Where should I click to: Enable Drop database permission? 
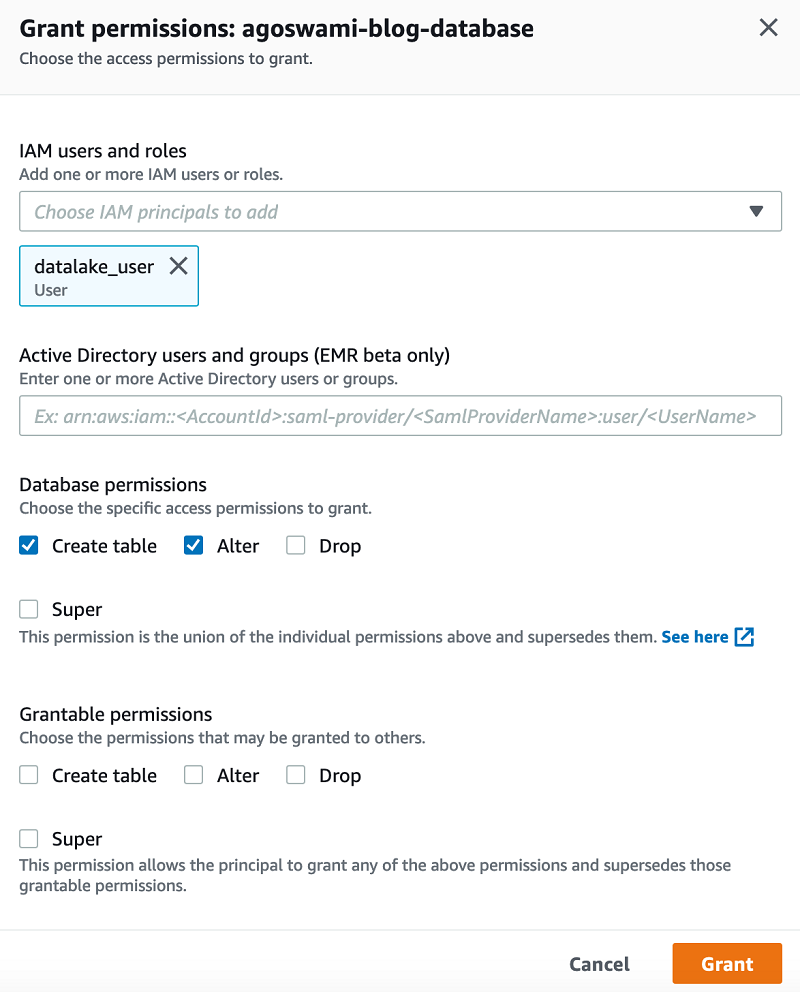296,546
